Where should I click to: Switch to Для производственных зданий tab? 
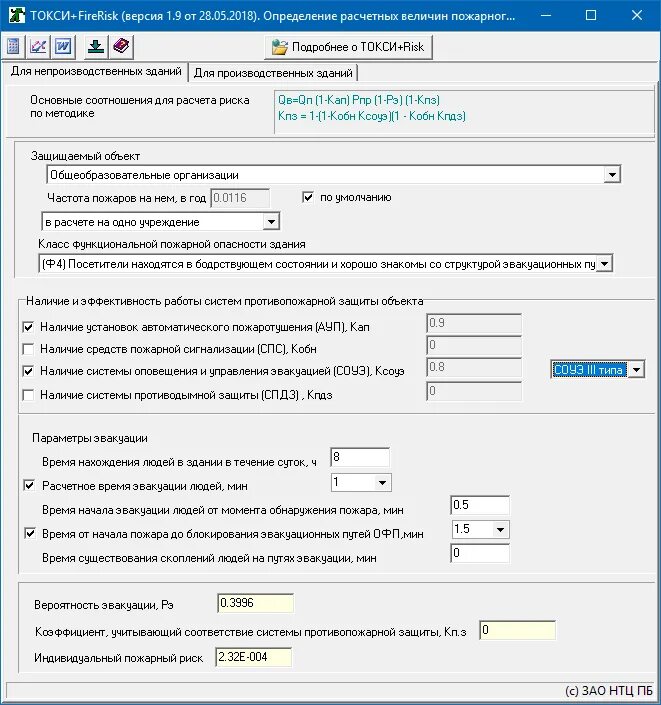point(273,73)
